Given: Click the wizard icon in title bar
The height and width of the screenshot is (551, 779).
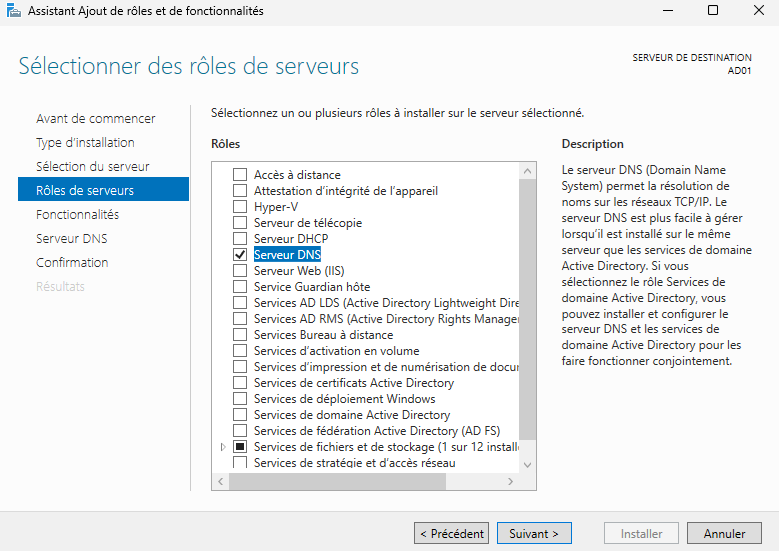Looking at the screenshot, I should coord(12,11).
